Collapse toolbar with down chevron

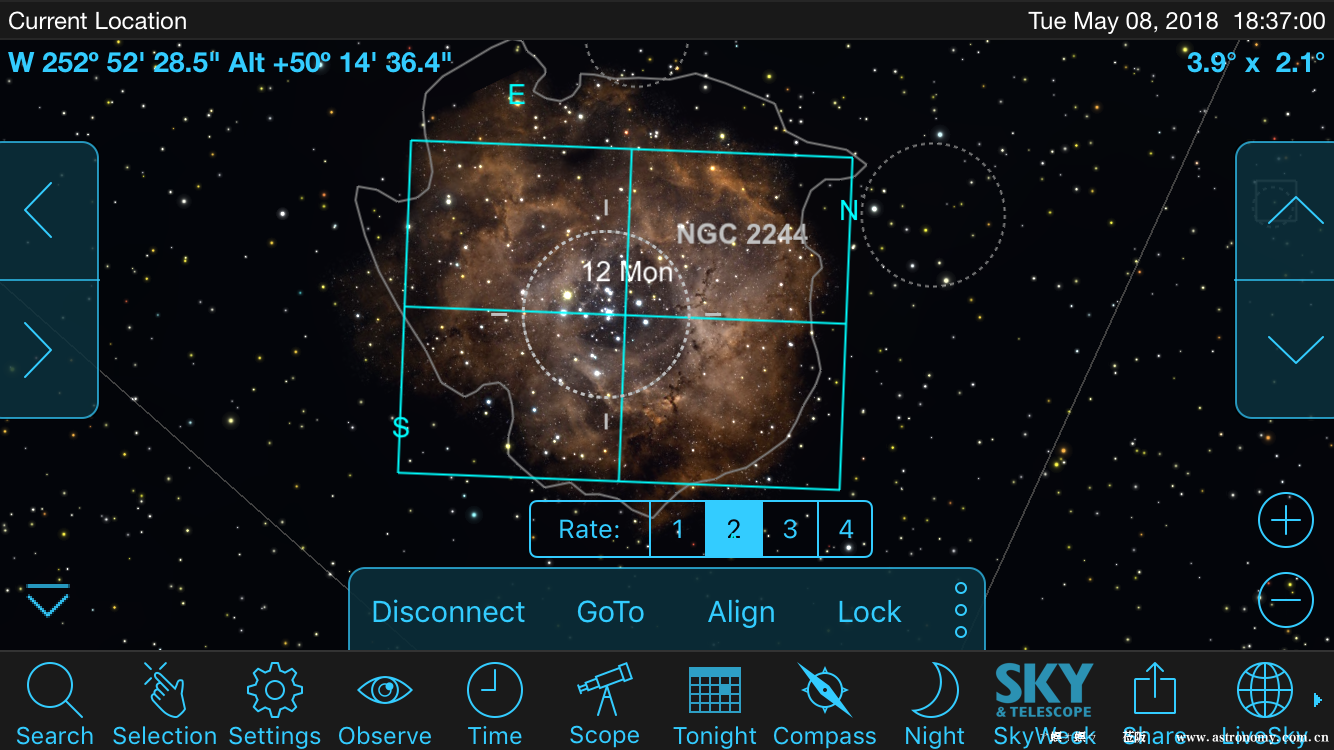point(48,600)
